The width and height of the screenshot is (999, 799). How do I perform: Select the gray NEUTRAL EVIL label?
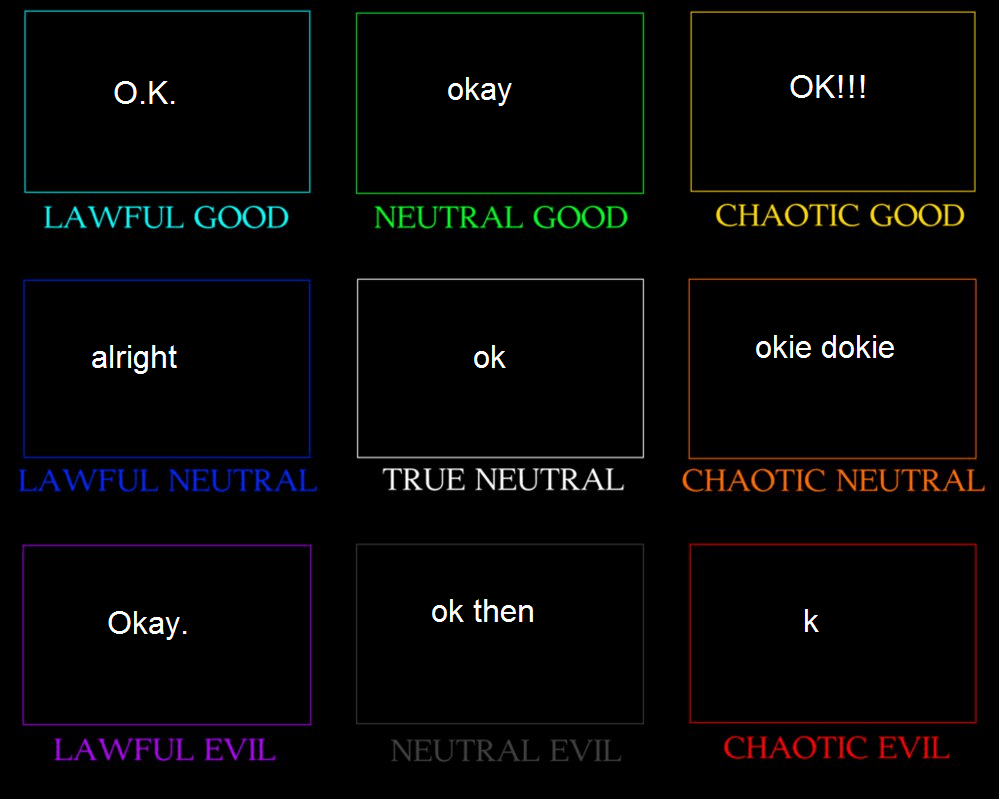pyautogui.click(x=505, y=750)
